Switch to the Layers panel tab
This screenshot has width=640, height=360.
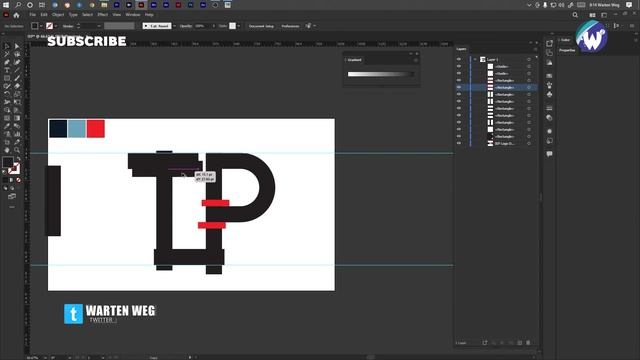pos(461,49)
